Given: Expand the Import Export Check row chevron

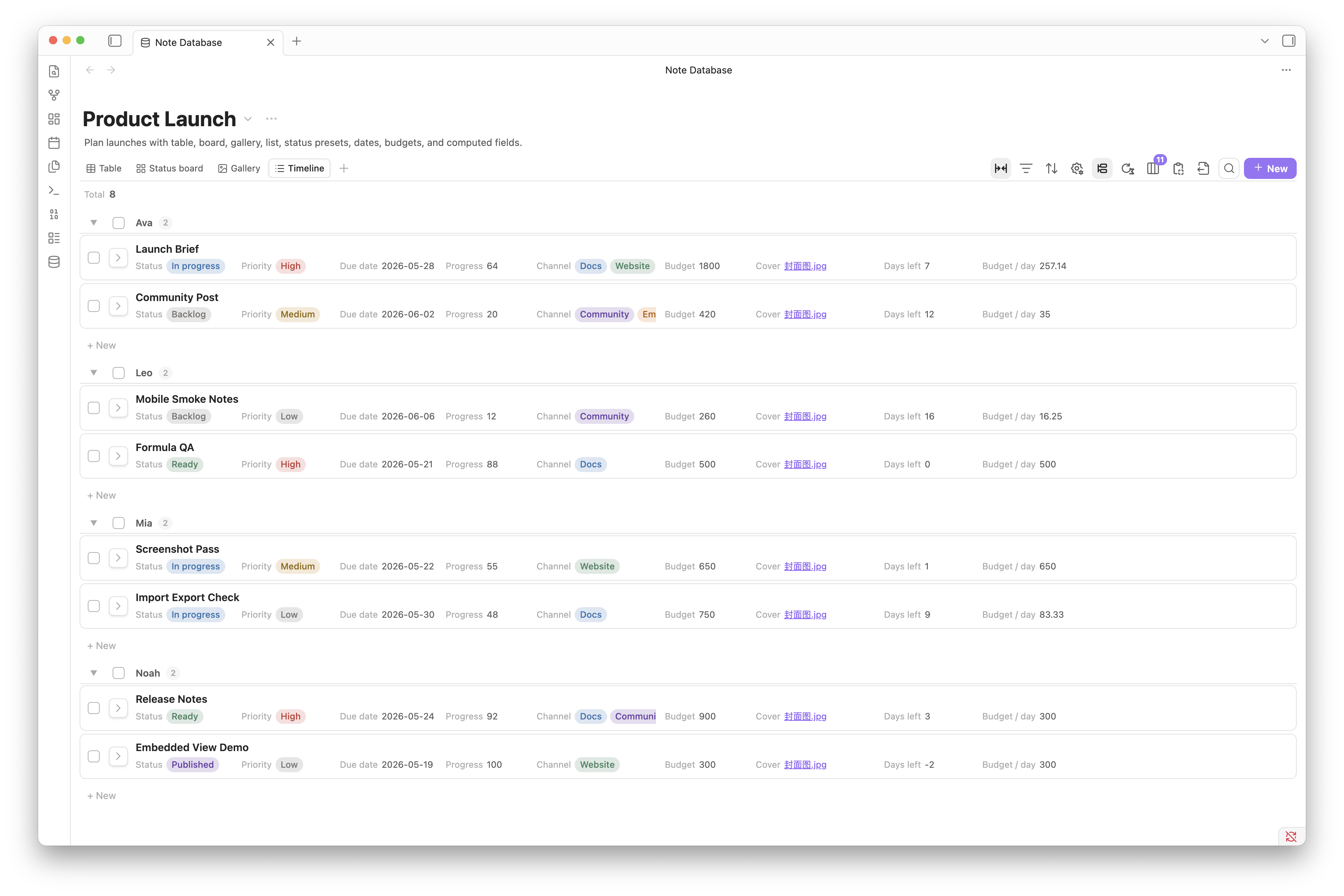Looking at the screenshot, I should tap(118, 606).
